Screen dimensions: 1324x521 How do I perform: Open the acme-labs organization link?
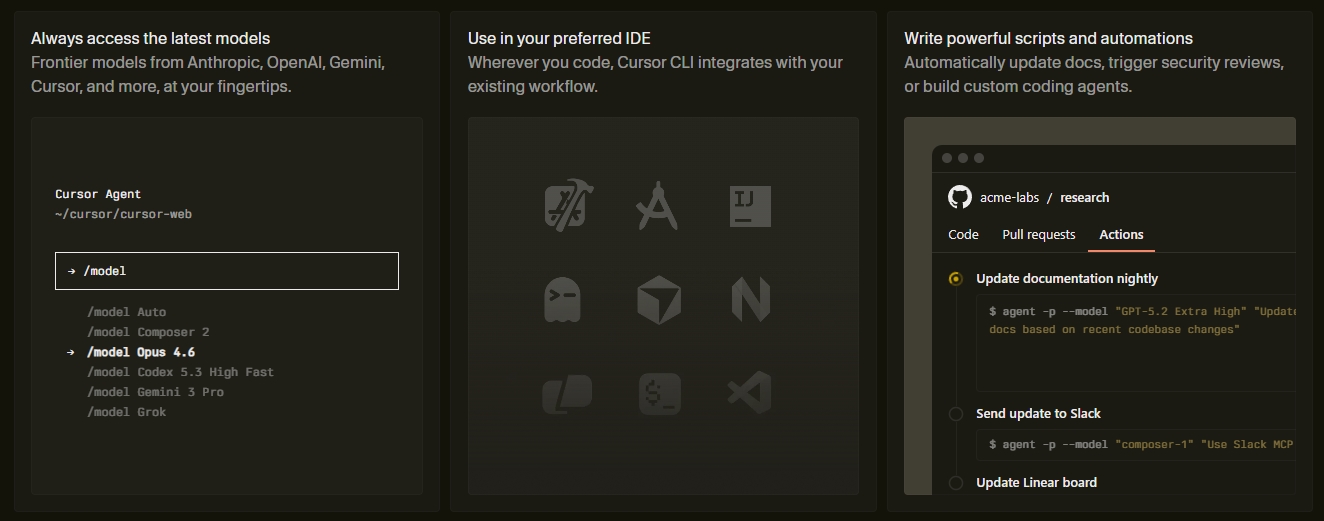1009,197
